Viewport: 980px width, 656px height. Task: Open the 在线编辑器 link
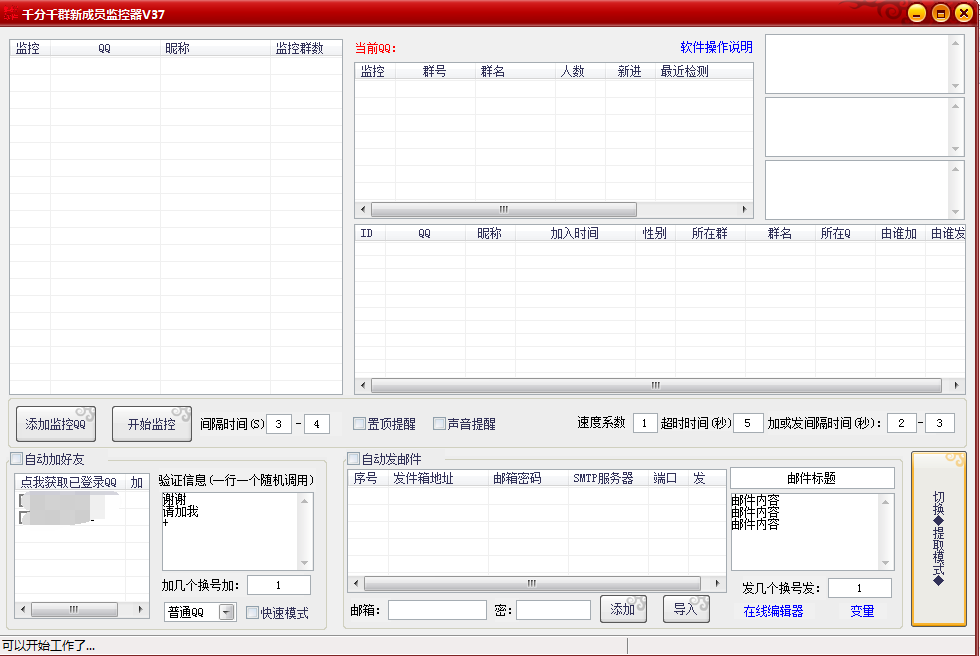[773, 611]
